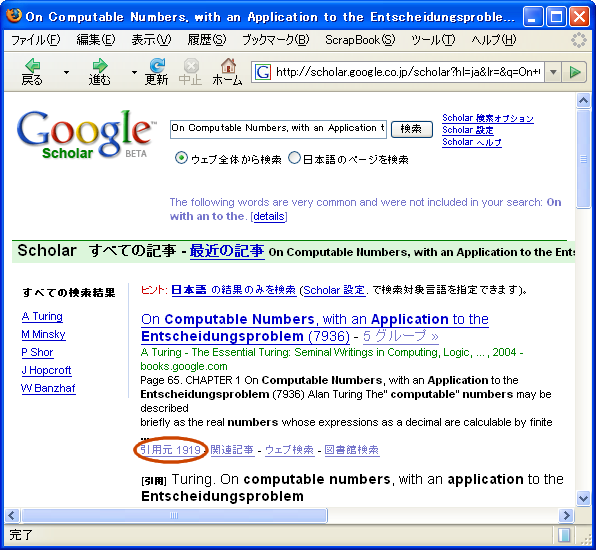Filter results by J Hopcroft
Screen dimensions: 596x550
pos(46,370)
